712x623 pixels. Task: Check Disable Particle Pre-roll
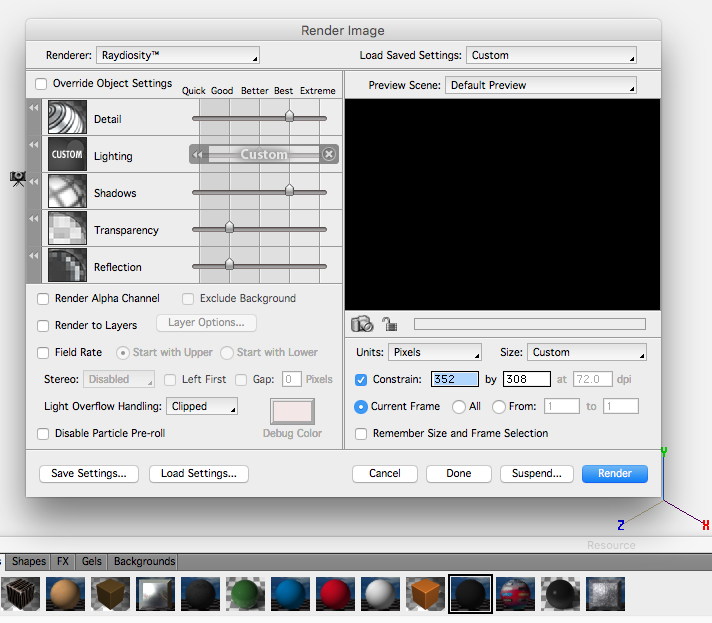43,434
